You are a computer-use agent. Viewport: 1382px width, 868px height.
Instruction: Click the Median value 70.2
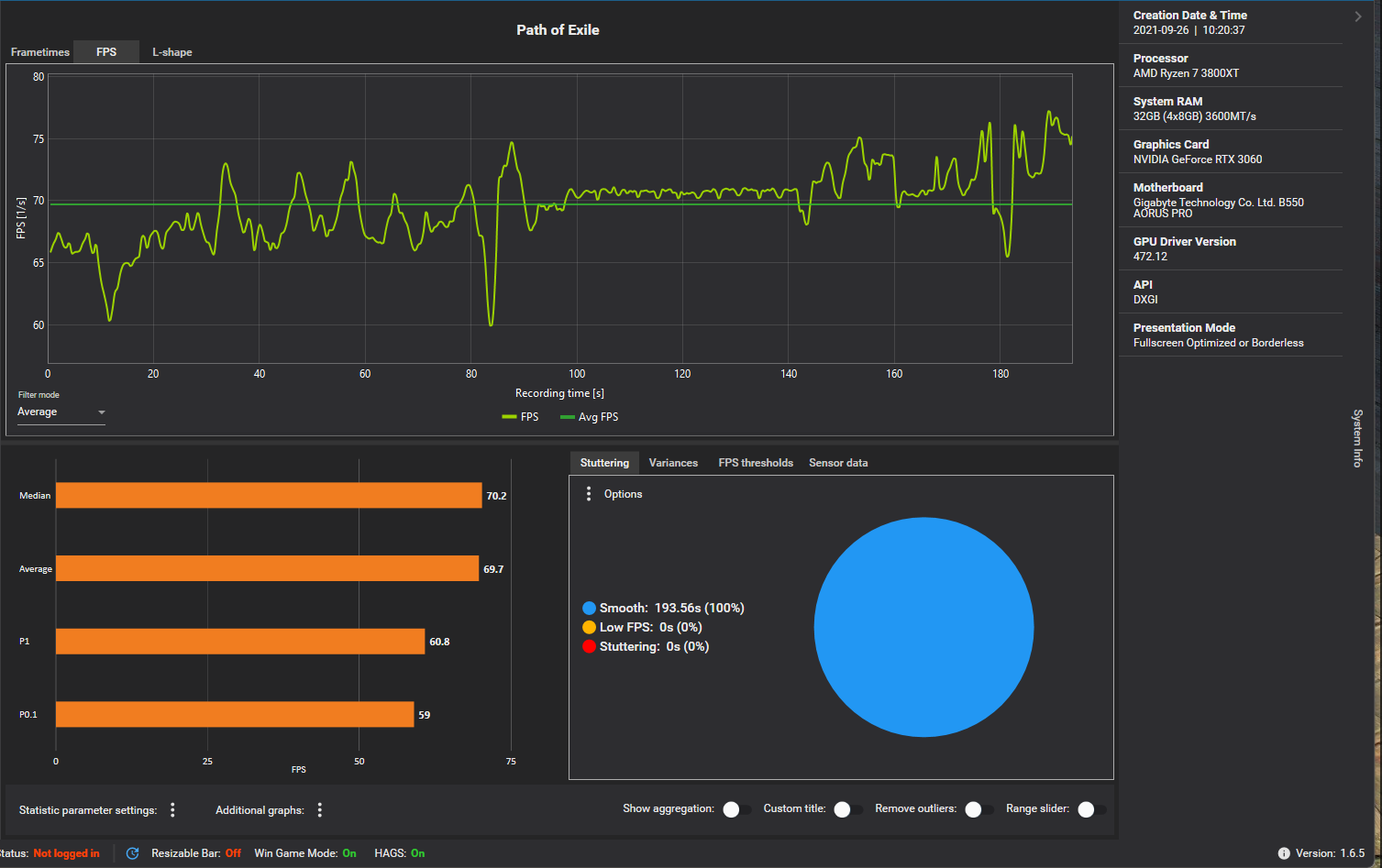point(496,496)
